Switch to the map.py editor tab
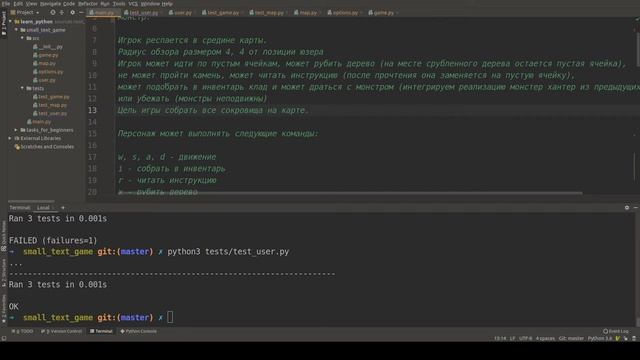This screenshot has width=640, height=360. click(307, 13)
